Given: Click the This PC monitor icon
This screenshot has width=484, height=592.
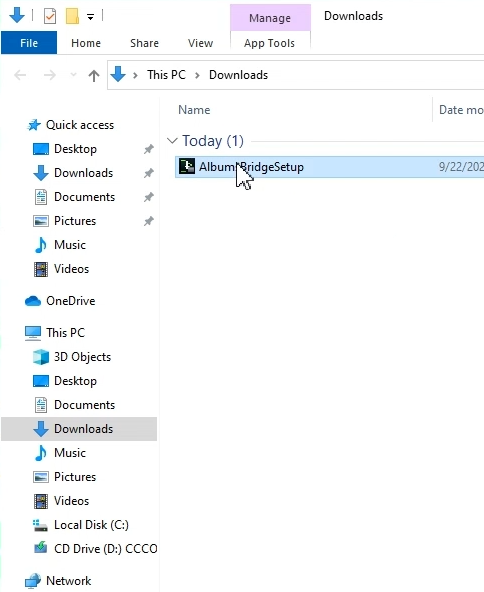Looking at the screenshot, I should pyautogui.click(x=33, y=333).
